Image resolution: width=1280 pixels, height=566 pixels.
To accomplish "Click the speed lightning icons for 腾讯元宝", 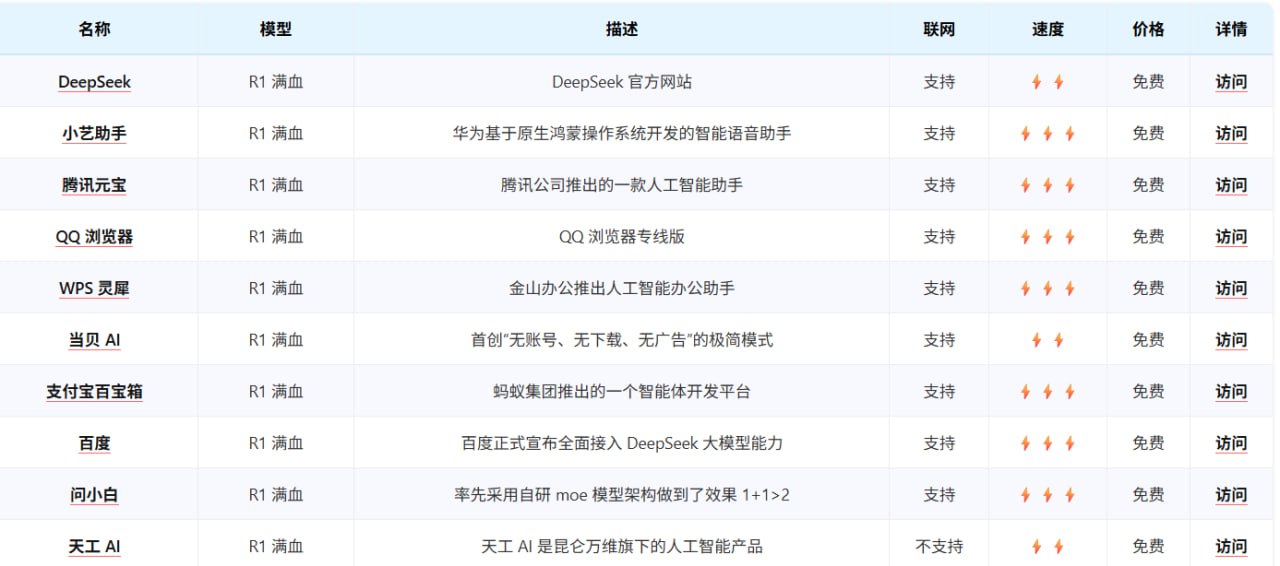I will 1047,185.
